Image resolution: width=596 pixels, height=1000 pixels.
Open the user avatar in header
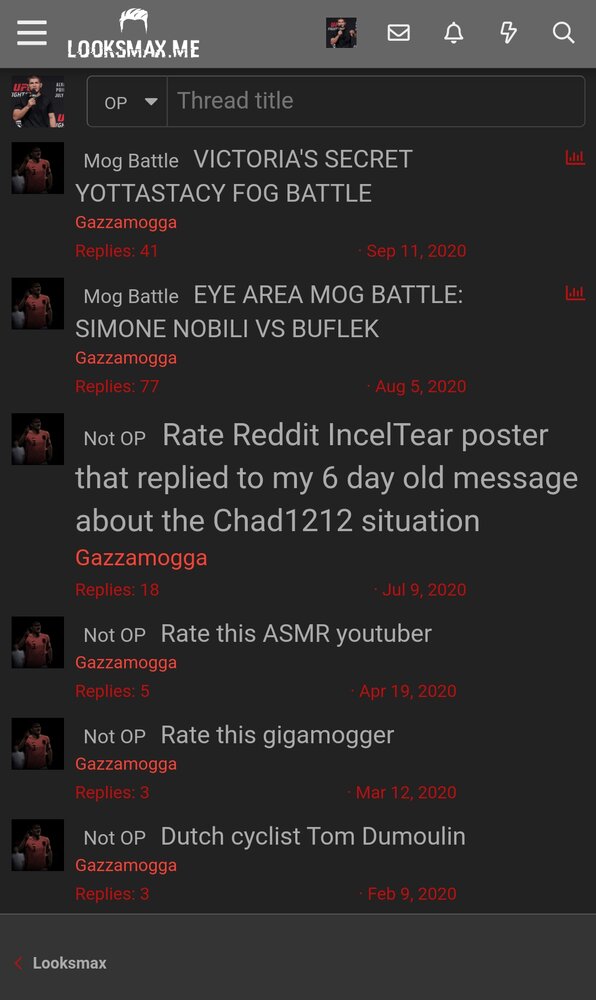(x=341, y=33)
